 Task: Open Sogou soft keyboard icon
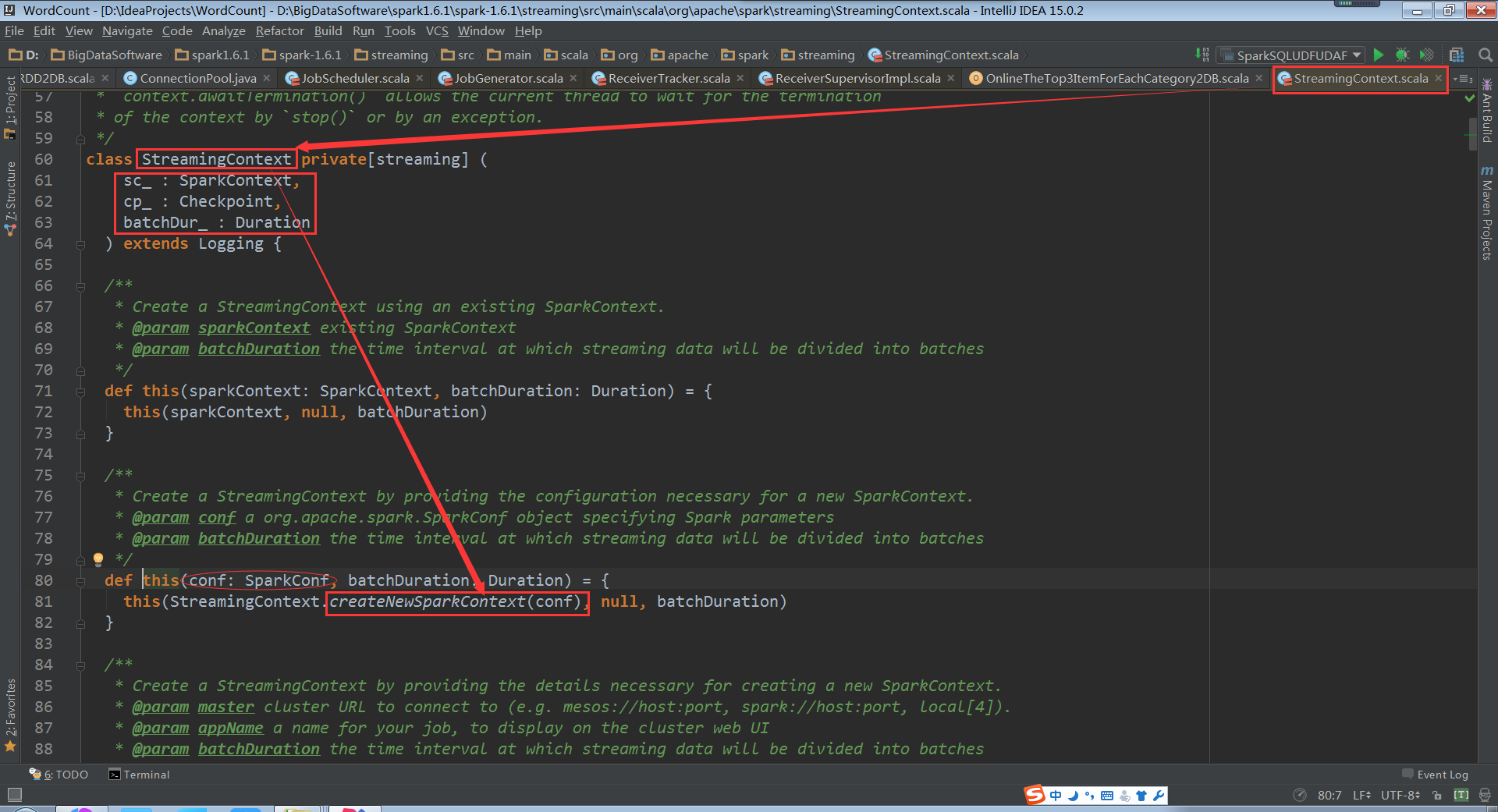click(x=1107, y=796)
